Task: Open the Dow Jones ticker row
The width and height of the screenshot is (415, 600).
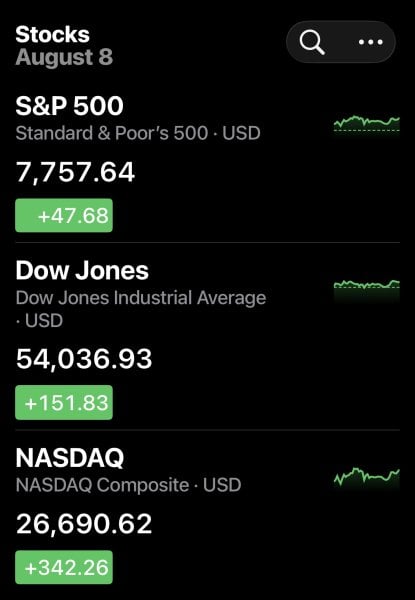Action: (207, 336)
